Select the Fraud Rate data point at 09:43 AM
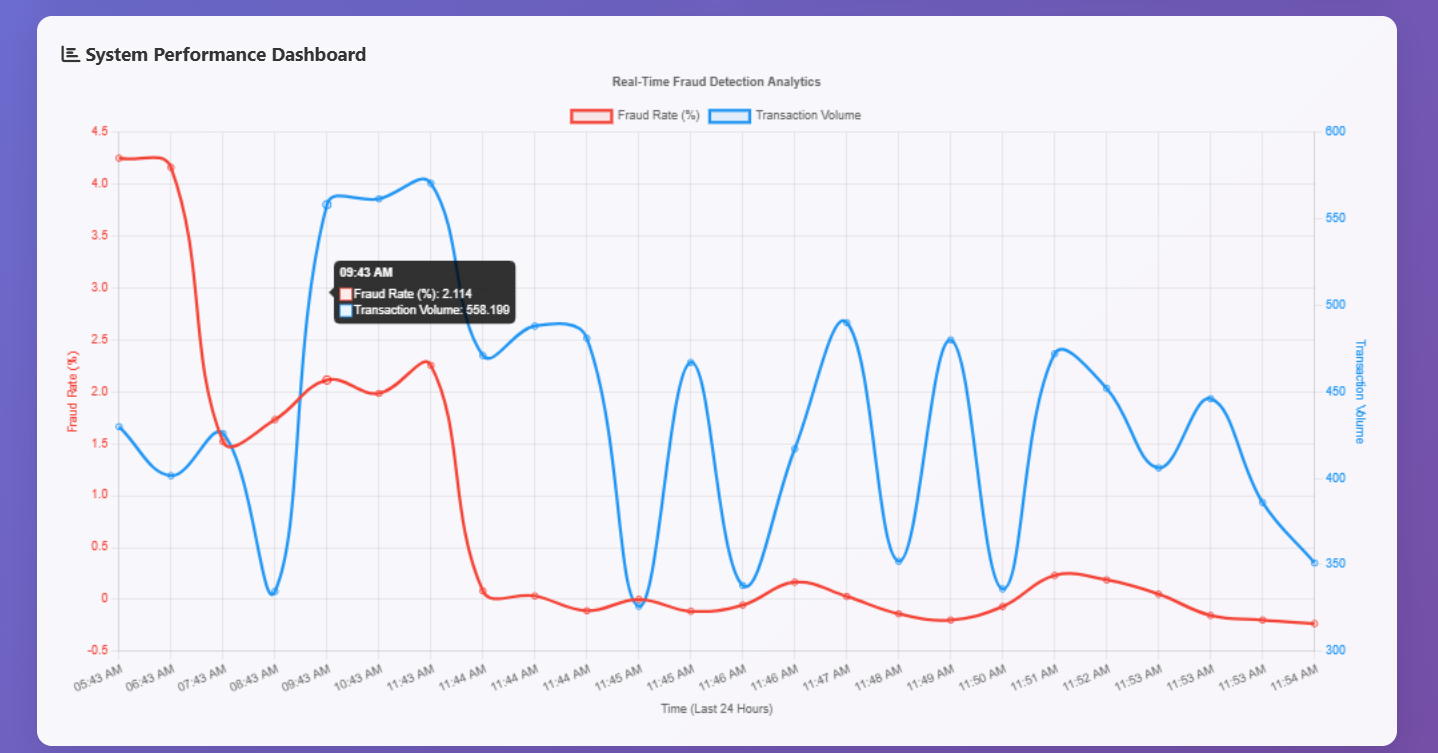 [327, 380]
